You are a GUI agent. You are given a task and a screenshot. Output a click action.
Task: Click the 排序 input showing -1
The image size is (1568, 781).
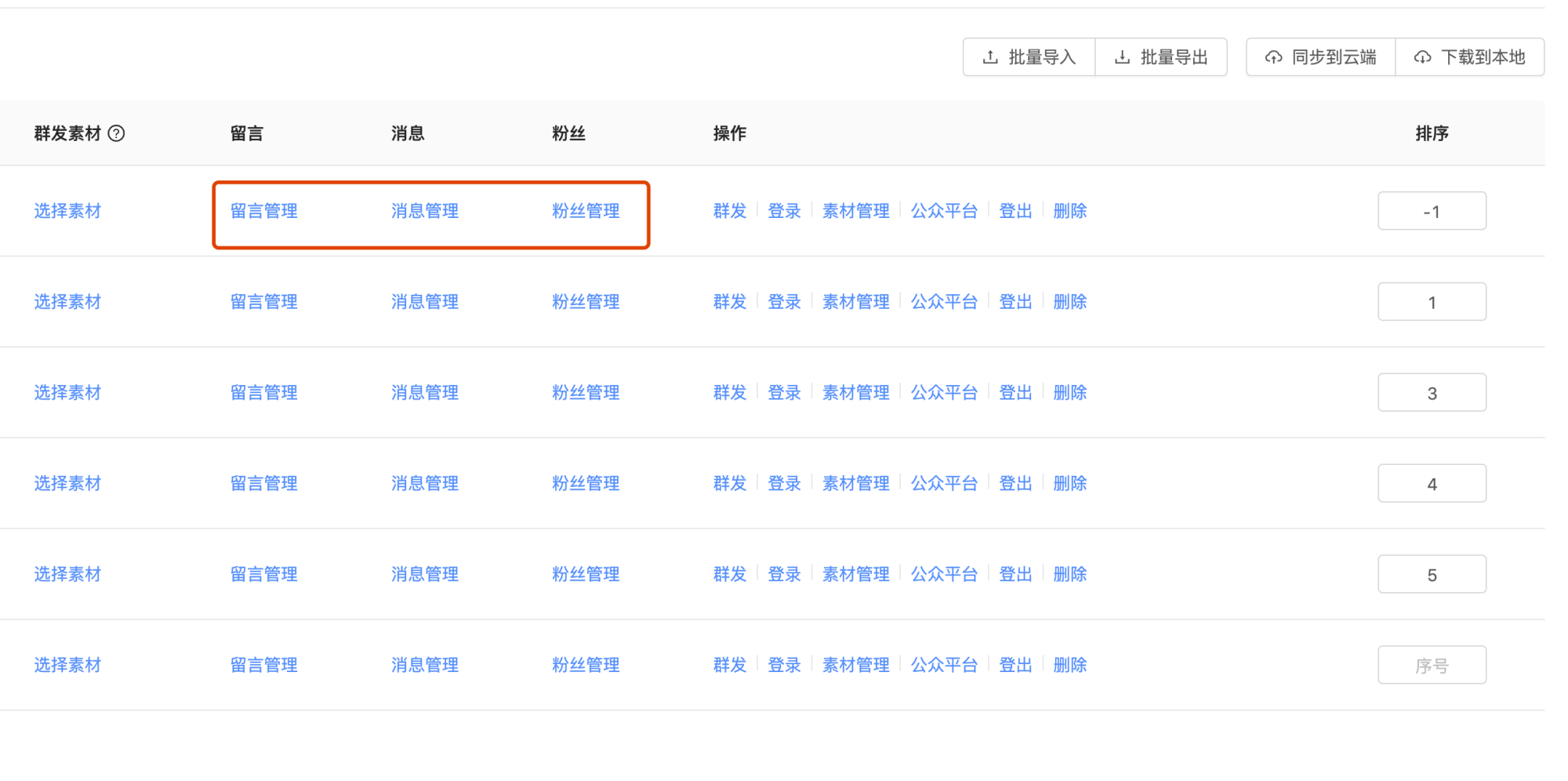point(1432,210)
